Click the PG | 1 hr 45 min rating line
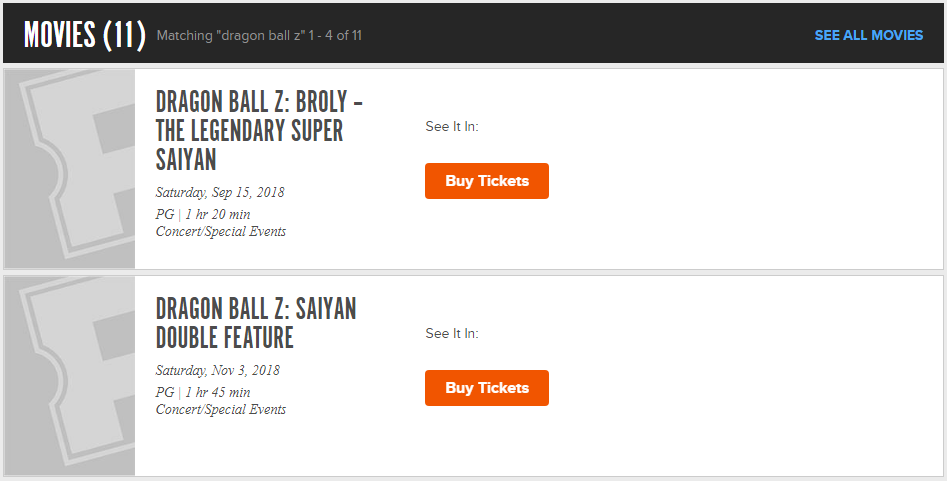 [203, 392]
